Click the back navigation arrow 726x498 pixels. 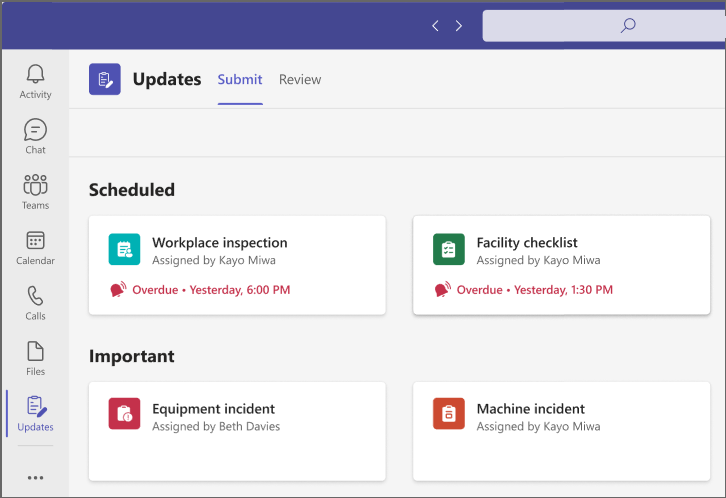(x=435, y=25)
